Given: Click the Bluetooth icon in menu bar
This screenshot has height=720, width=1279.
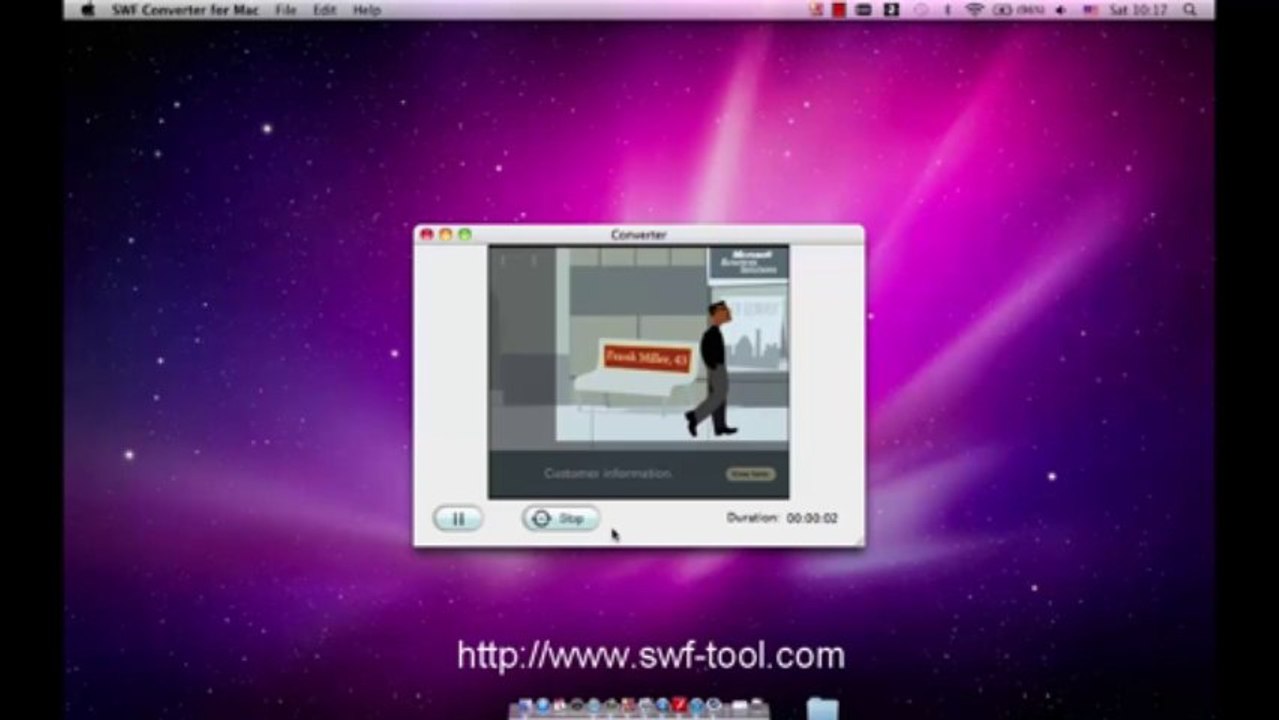Looking at the screenshot, I should pyautogui.click(x=948, y=10).
